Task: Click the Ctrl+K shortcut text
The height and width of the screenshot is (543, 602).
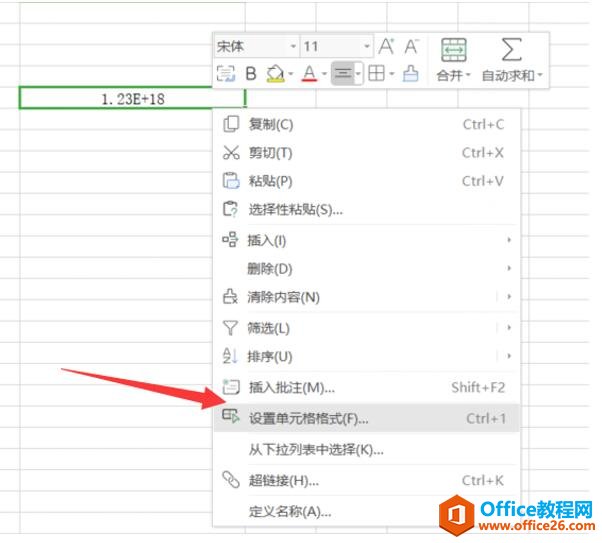Action: click(x=483, y=480)
